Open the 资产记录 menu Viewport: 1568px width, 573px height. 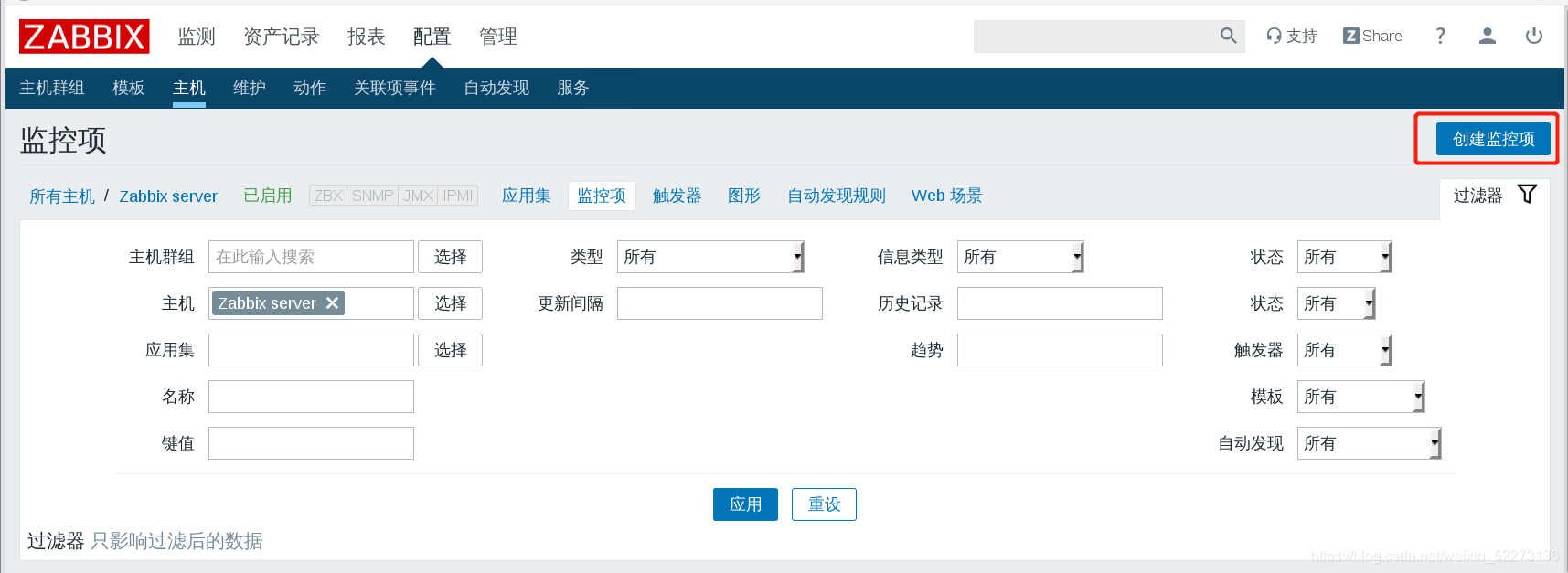[282, 37]
